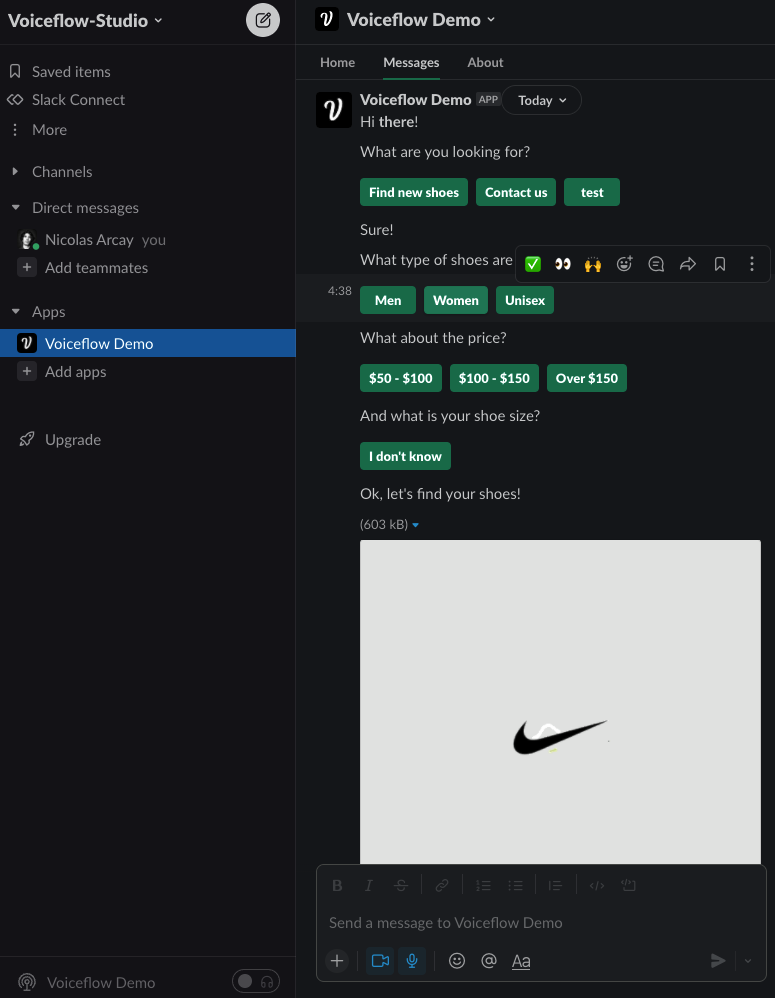Viewport: 775px width, 998px height.
Task: Toggle bold formatting in composer
Action: click(x=337, y=885)
